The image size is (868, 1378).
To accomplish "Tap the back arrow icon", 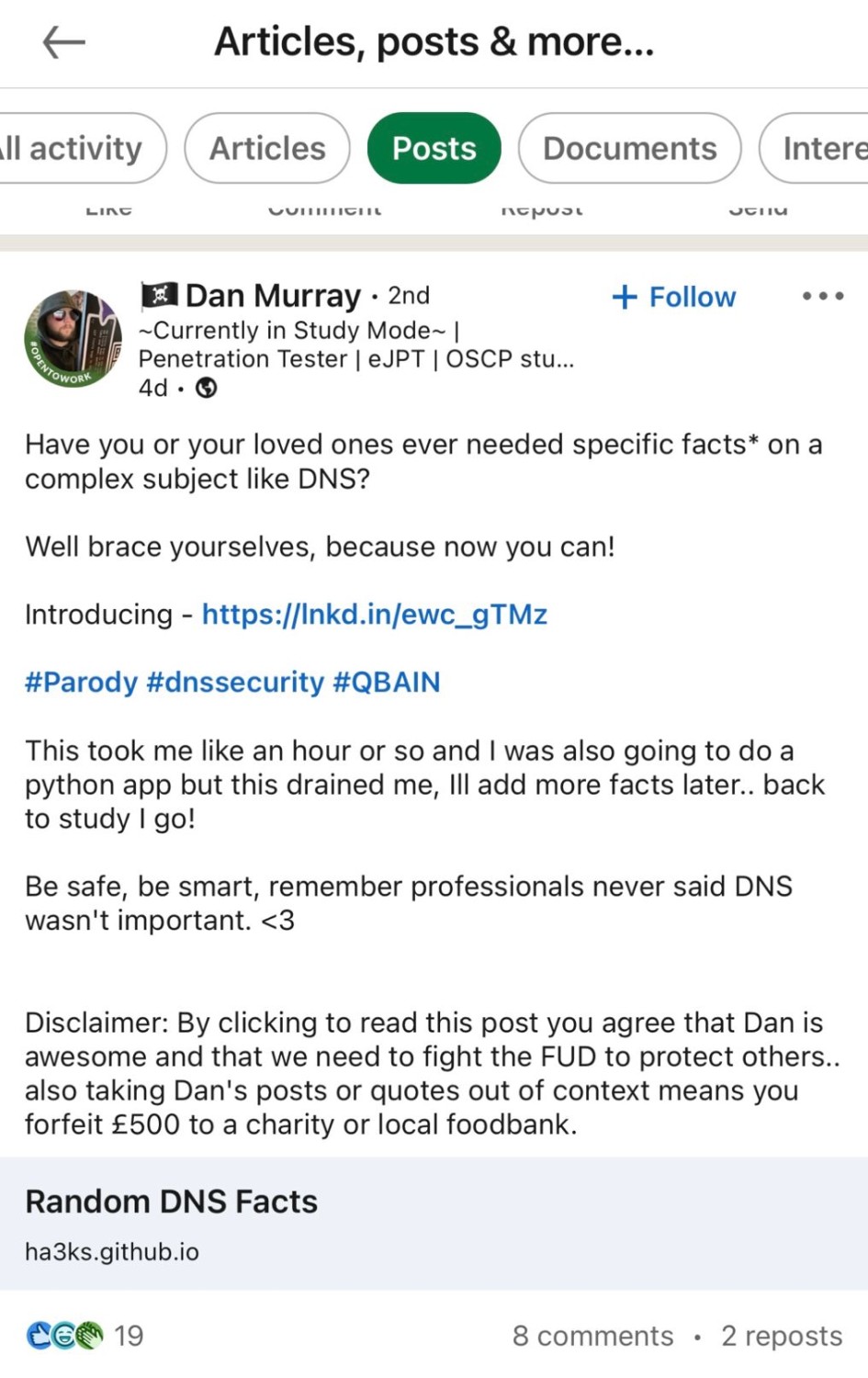I will click(63, 42).
